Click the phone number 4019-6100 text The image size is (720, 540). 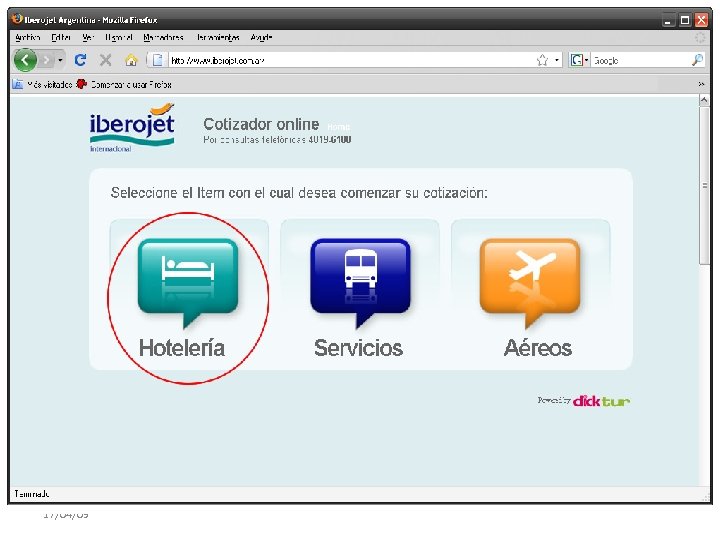pos(330,140)
